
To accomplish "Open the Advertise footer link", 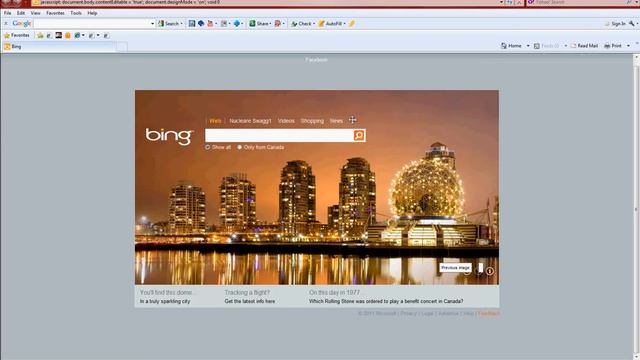I will (448, 313).
